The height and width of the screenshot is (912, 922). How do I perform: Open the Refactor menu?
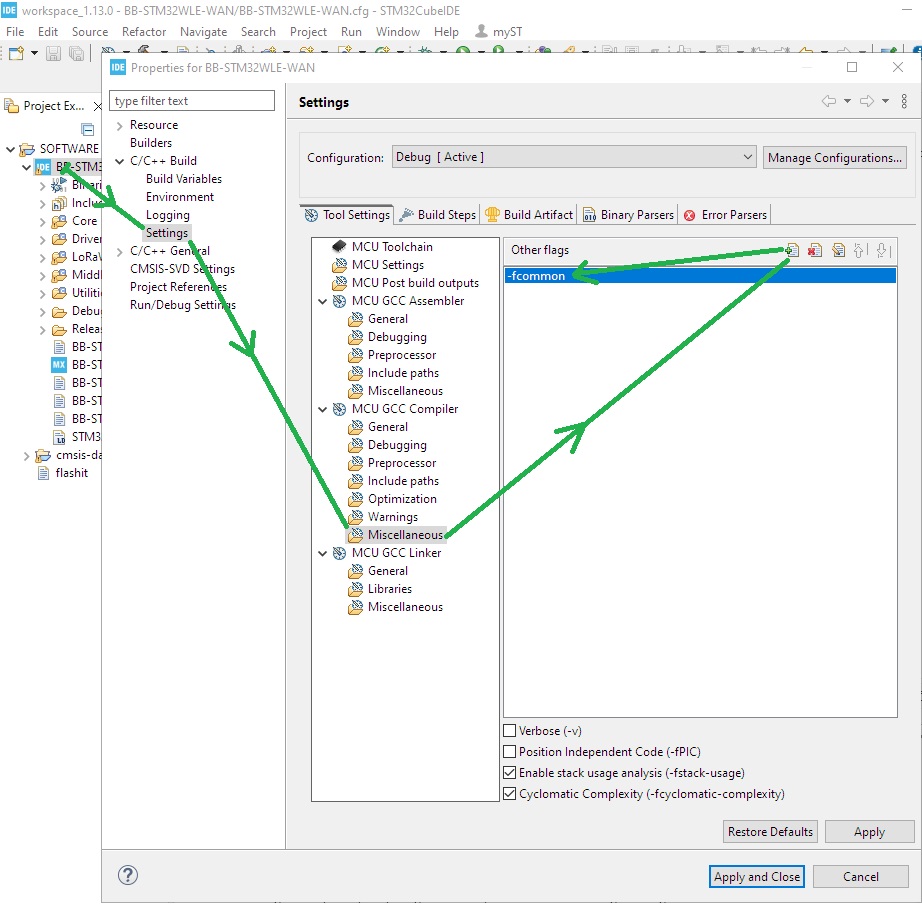144,32
